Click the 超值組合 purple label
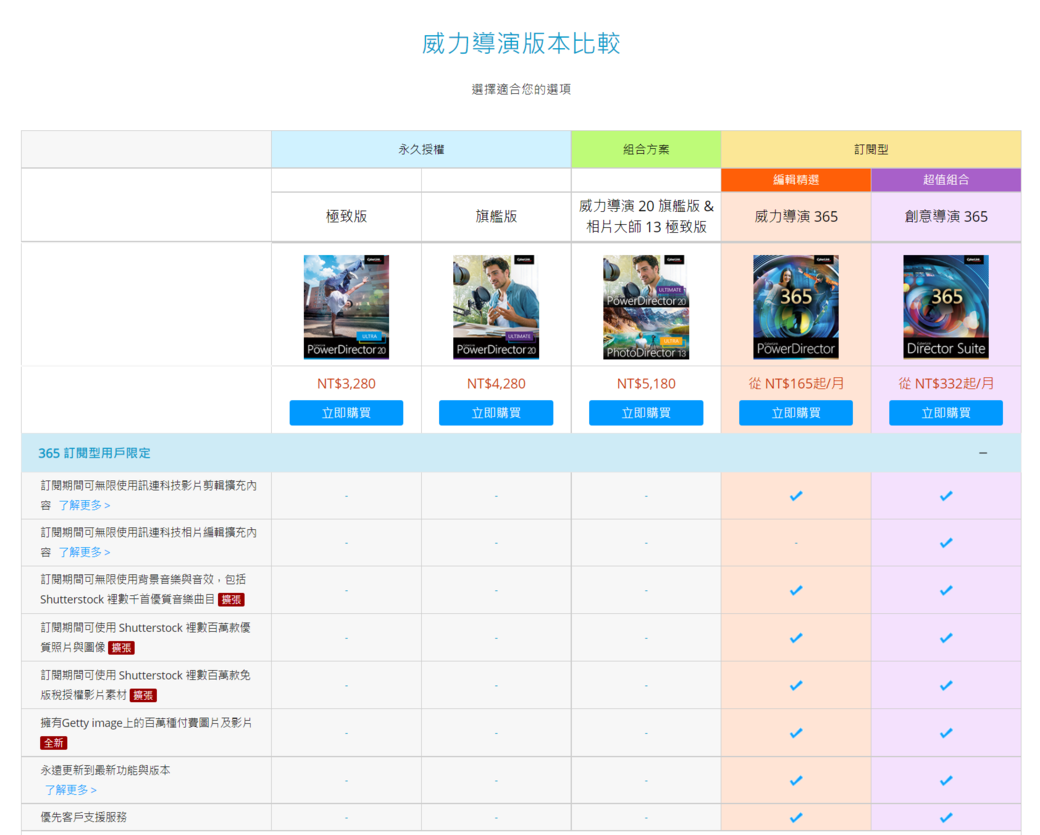Screen dimensions: 1040x835 click(946, 180)
